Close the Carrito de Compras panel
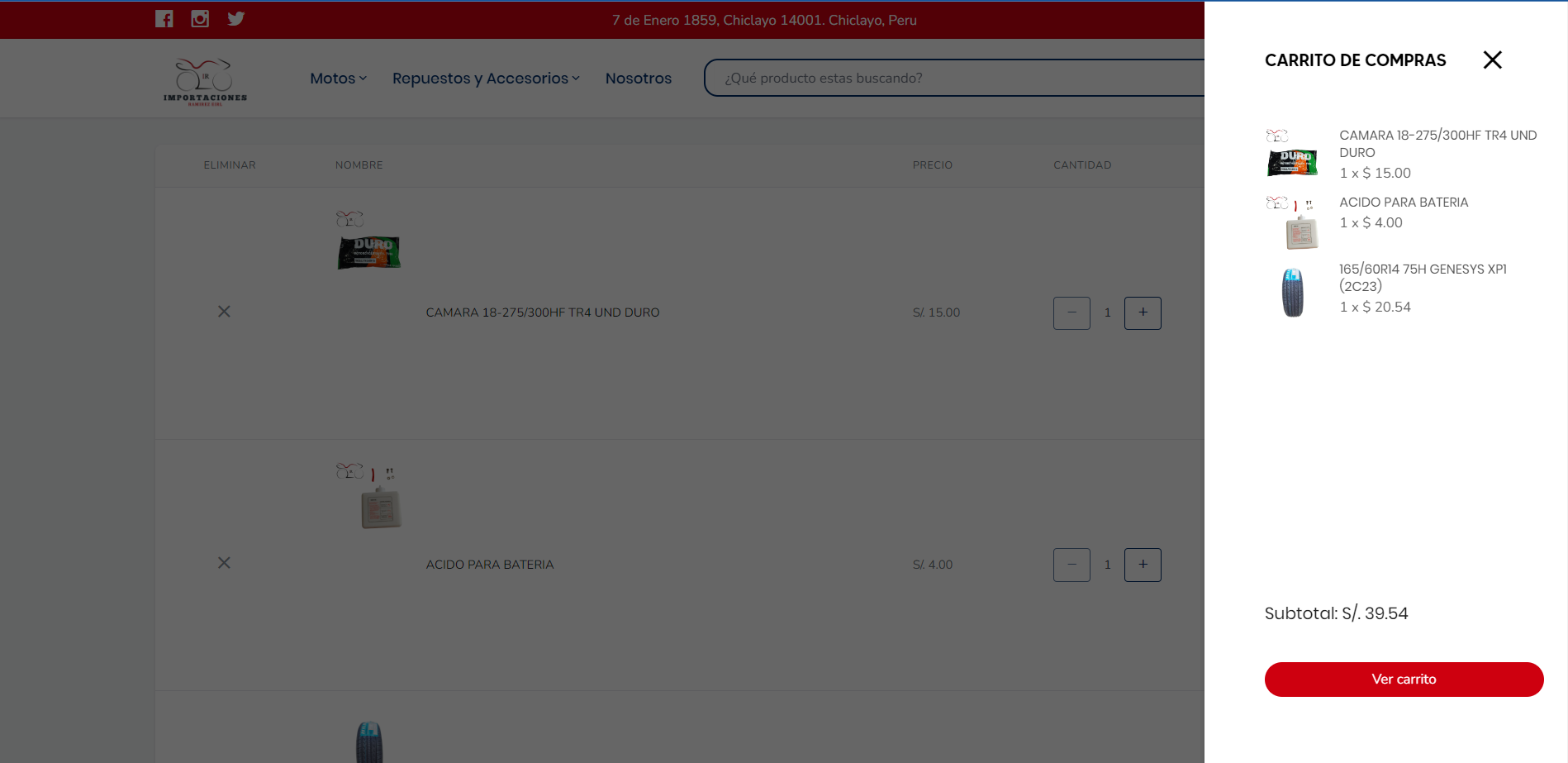The height and width of the screenshot is (763, 1568). point(1492,60)
